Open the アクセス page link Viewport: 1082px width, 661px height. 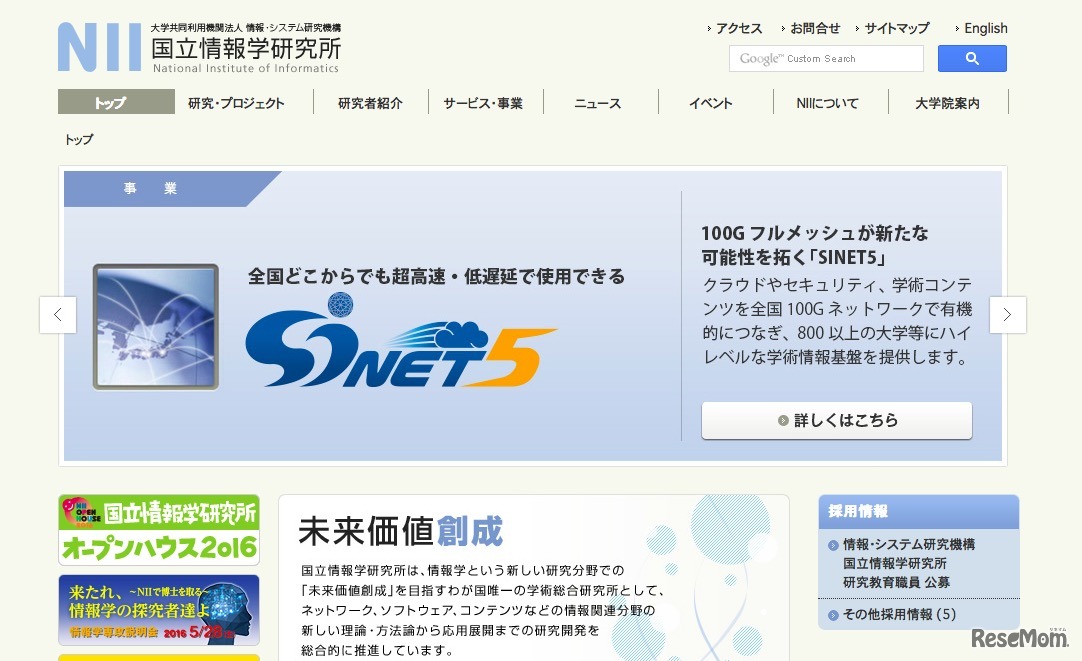[739, 28]
